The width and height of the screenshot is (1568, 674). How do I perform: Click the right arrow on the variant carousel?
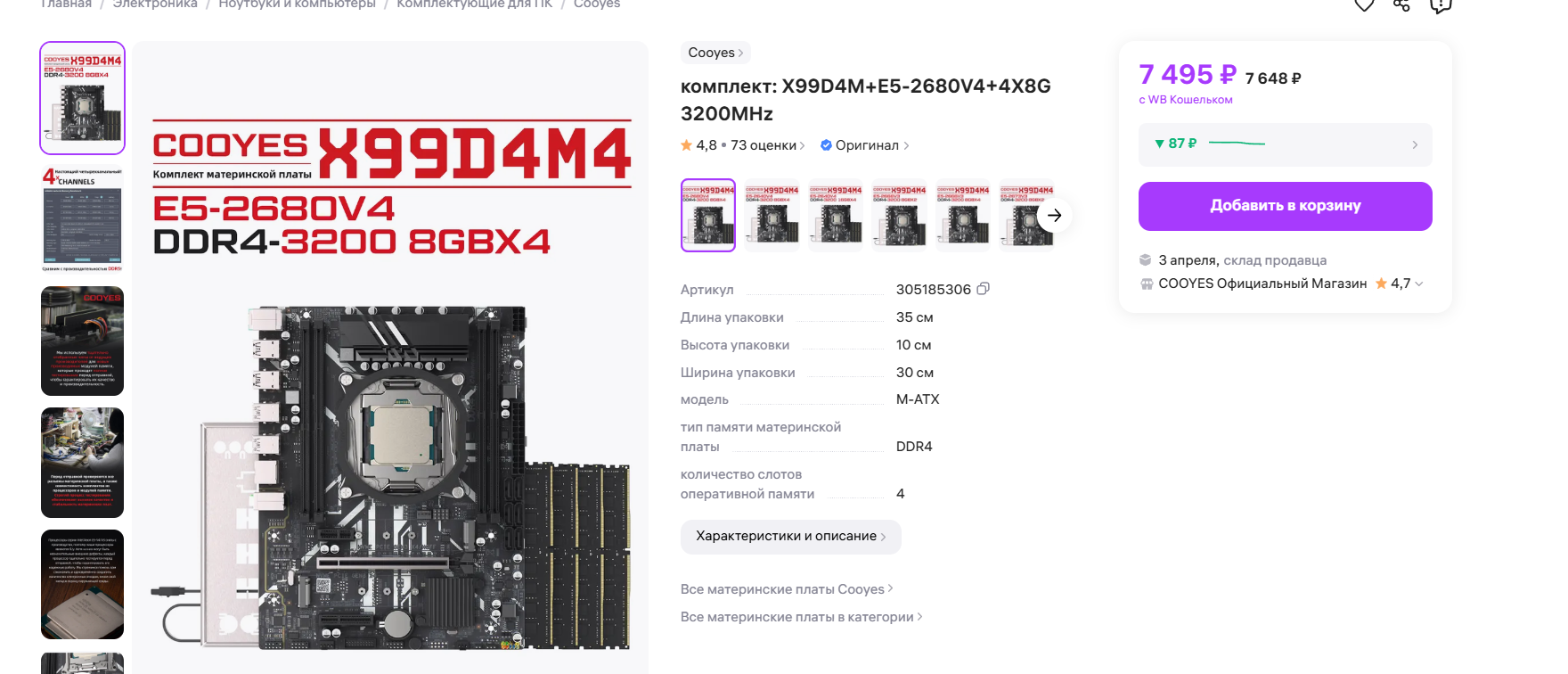tap(1055, 215)
